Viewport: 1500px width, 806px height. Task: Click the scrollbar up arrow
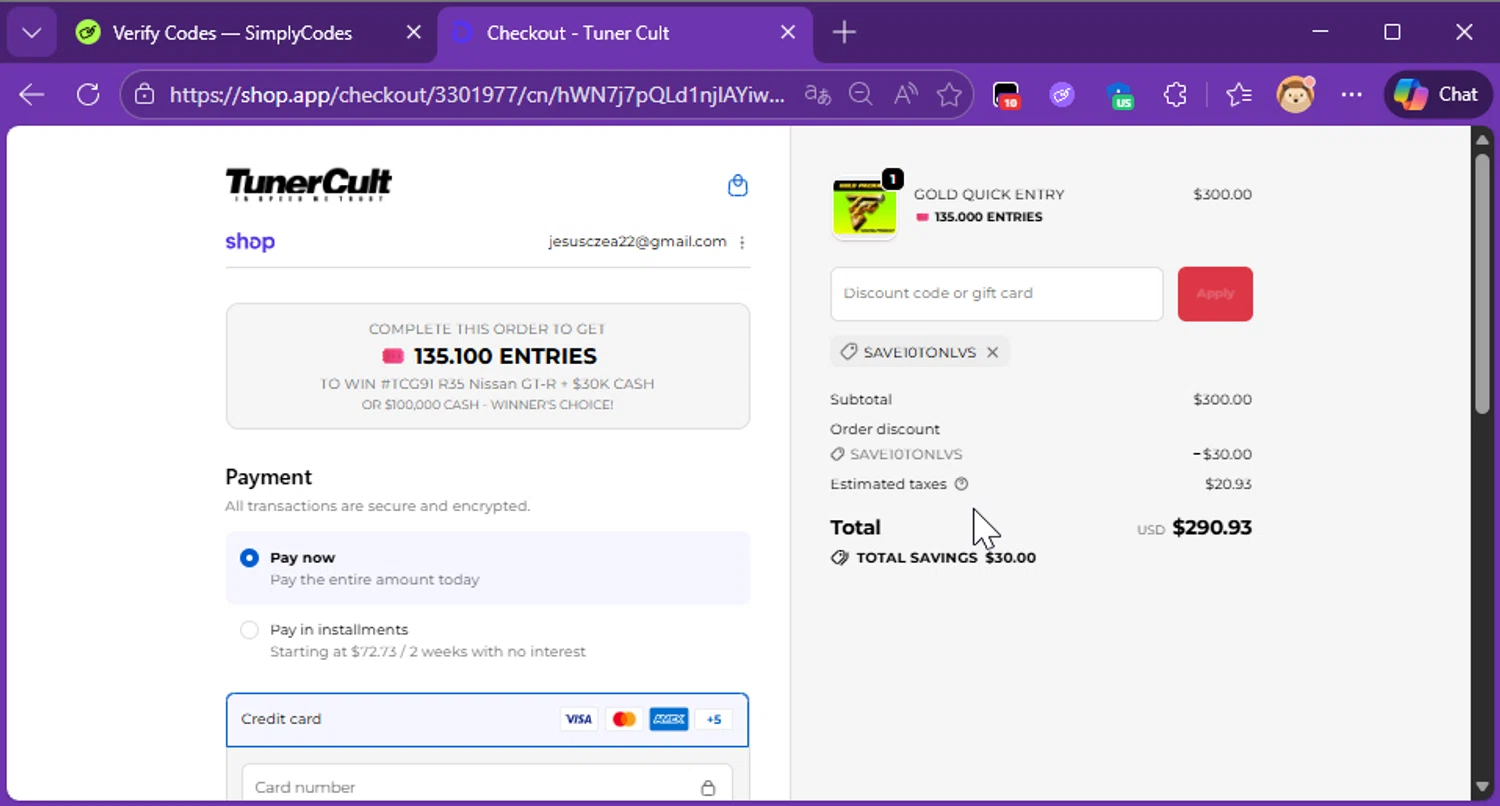[1482, 140]
